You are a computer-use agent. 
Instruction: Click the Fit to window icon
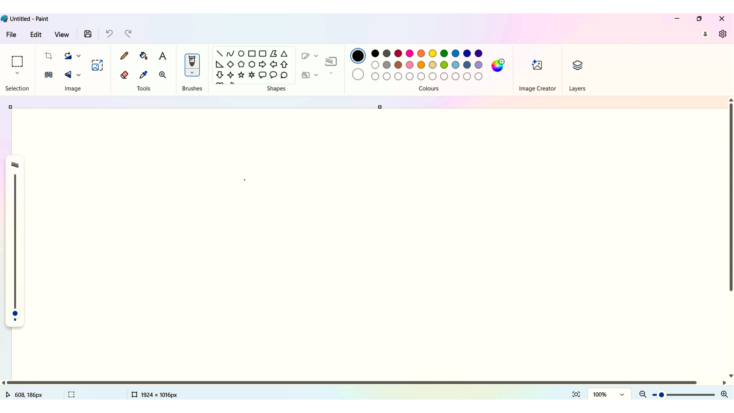(576, 395)
